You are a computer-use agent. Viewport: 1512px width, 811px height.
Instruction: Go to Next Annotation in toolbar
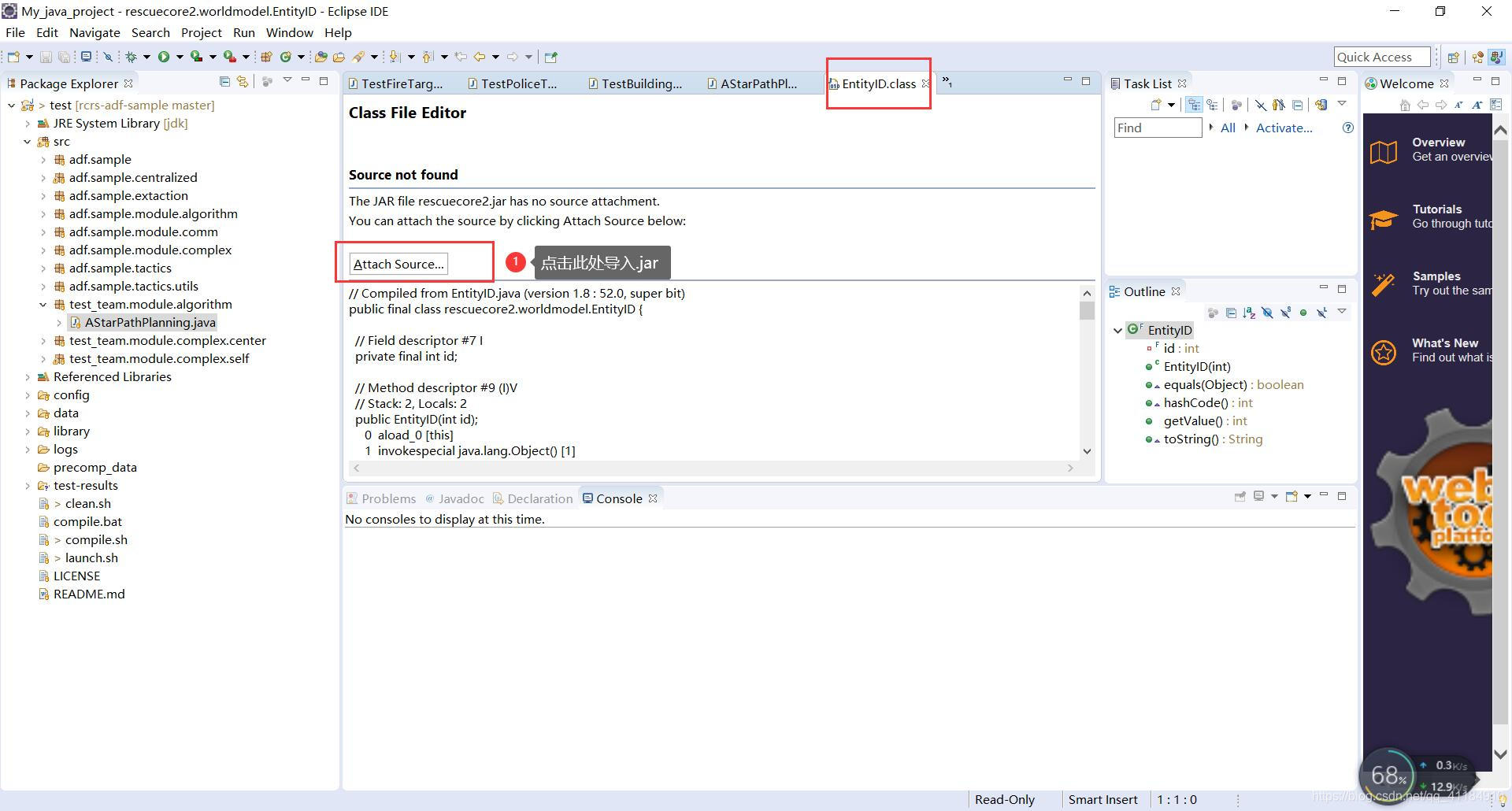395,57
